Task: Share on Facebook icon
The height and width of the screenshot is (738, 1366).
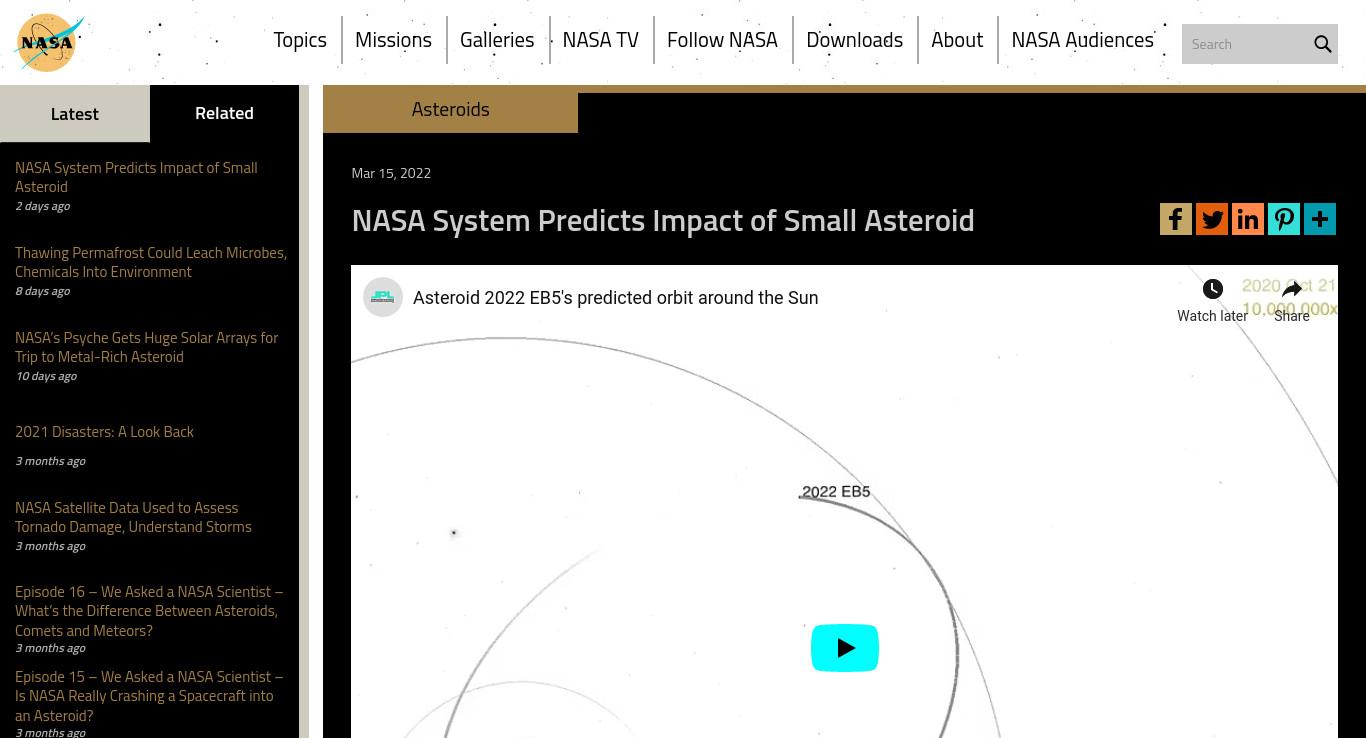Action: coord(1176,219)
